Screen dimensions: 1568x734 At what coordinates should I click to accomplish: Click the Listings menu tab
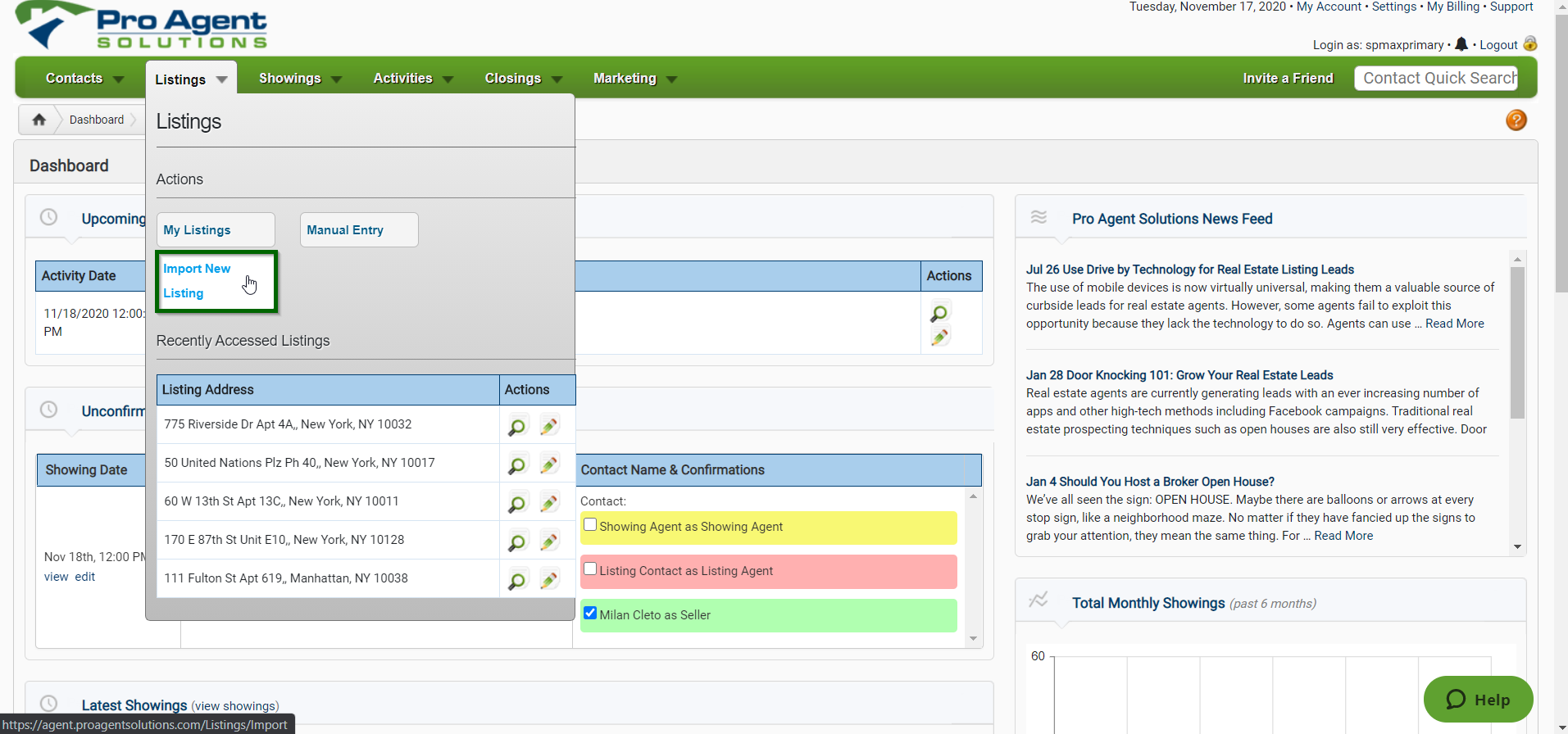191,79
